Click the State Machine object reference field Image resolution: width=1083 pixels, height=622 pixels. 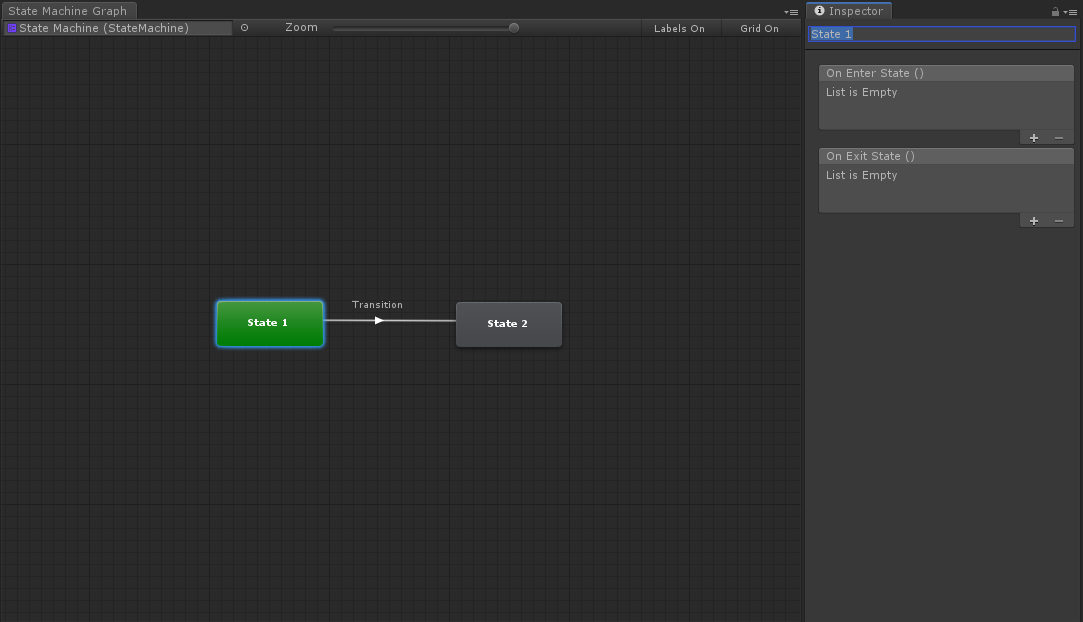[118, 28]
